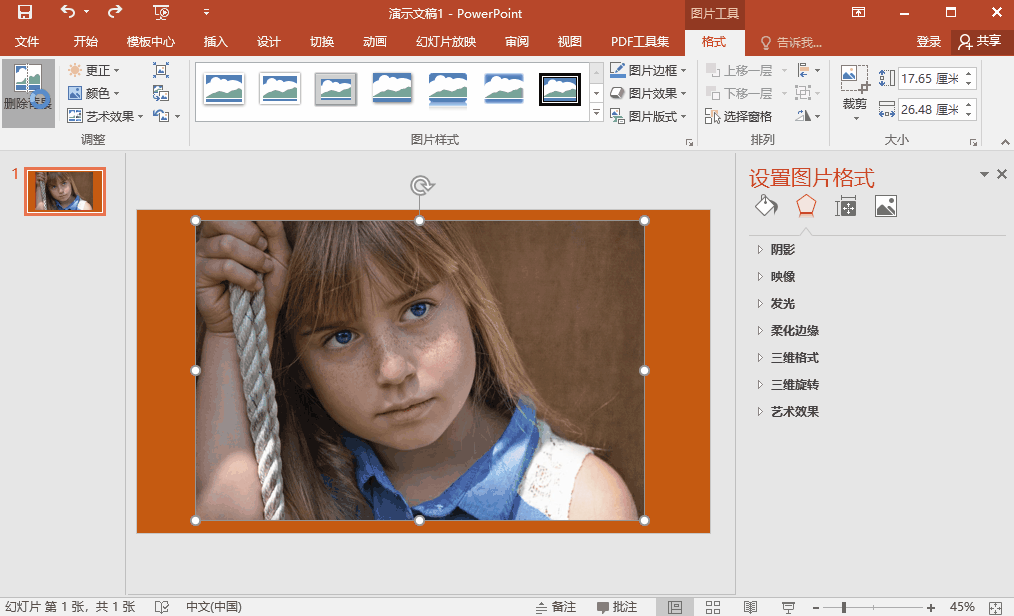This screenshot has width=1014, height=616.
Task: Select slide 1 thumbnail in slide panel
Action: coord(65,191)
